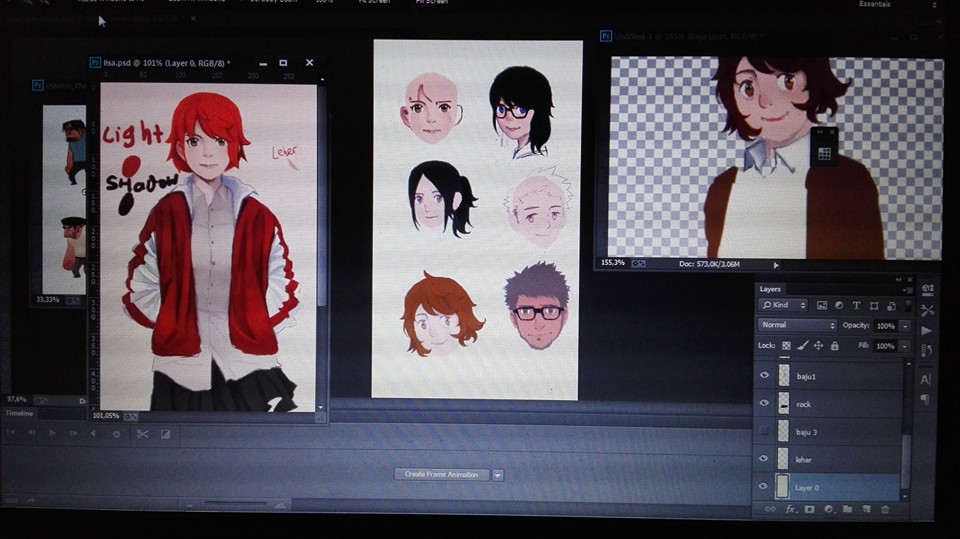Open dropdown beside Create Frame Animation
The height and width of the screenshot is (539, 960).
pyautogui.click(x=498, y=475)
